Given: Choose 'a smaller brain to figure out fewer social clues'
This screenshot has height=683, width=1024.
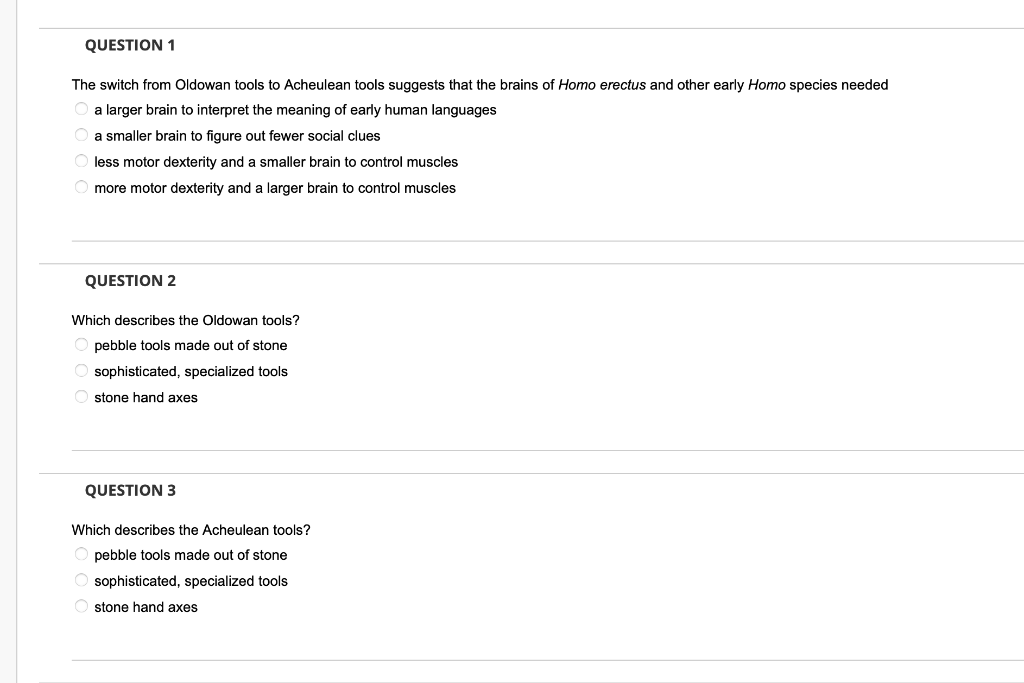Looking at the screenshot, I should click(x=81, y=135).
